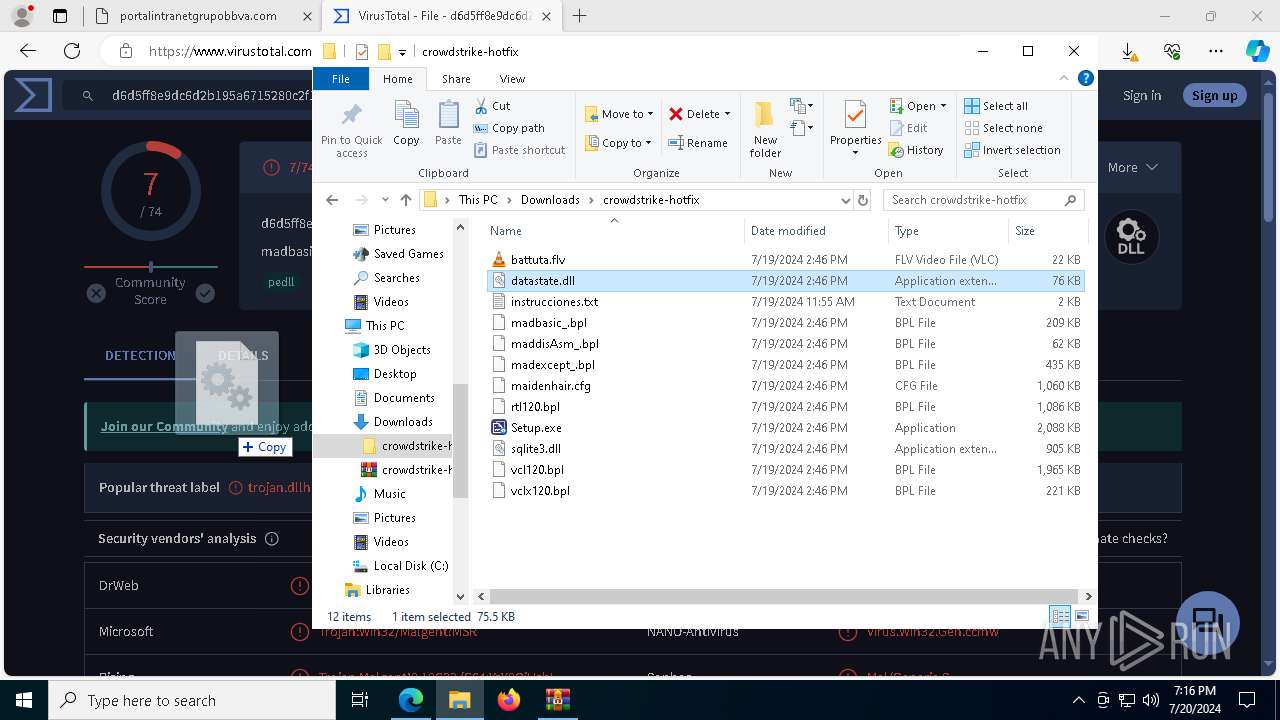1280x720 pixels.
Task: Click This PC in address breadcrumb
Action: click(x=478, y=200)
